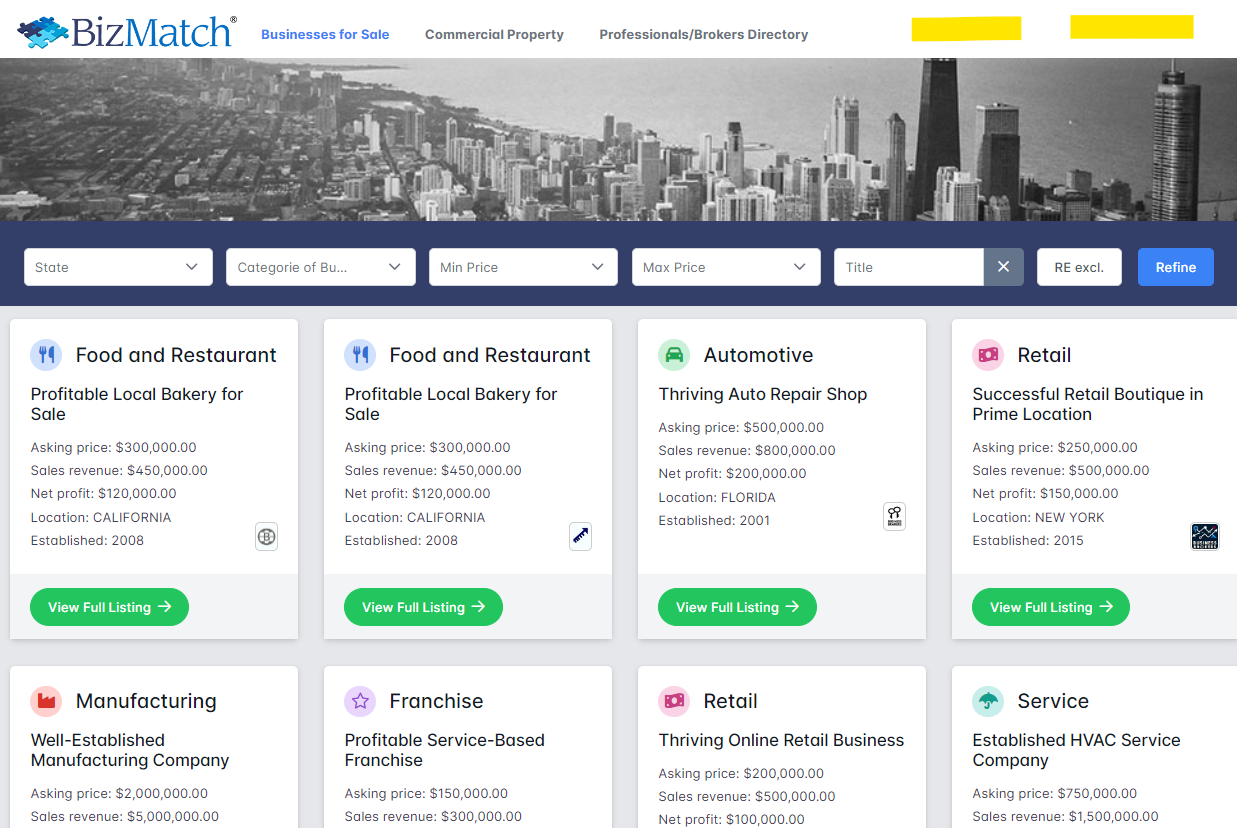The image size is (1237, 828).
Task: Click the fork and knife icon on first card
Action: point(46,354)
